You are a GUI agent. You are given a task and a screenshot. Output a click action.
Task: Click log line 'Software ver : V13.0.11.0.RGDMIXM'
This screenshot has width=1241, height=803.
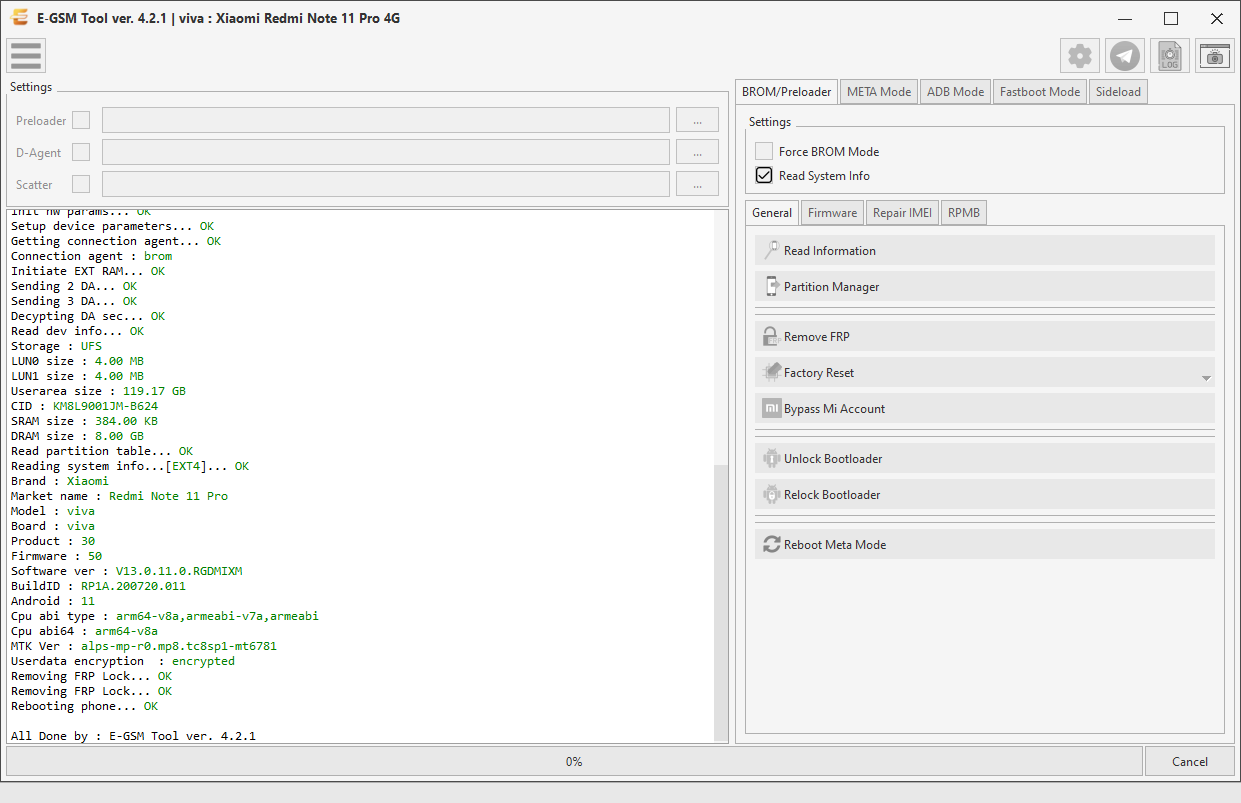pos(127,571)
